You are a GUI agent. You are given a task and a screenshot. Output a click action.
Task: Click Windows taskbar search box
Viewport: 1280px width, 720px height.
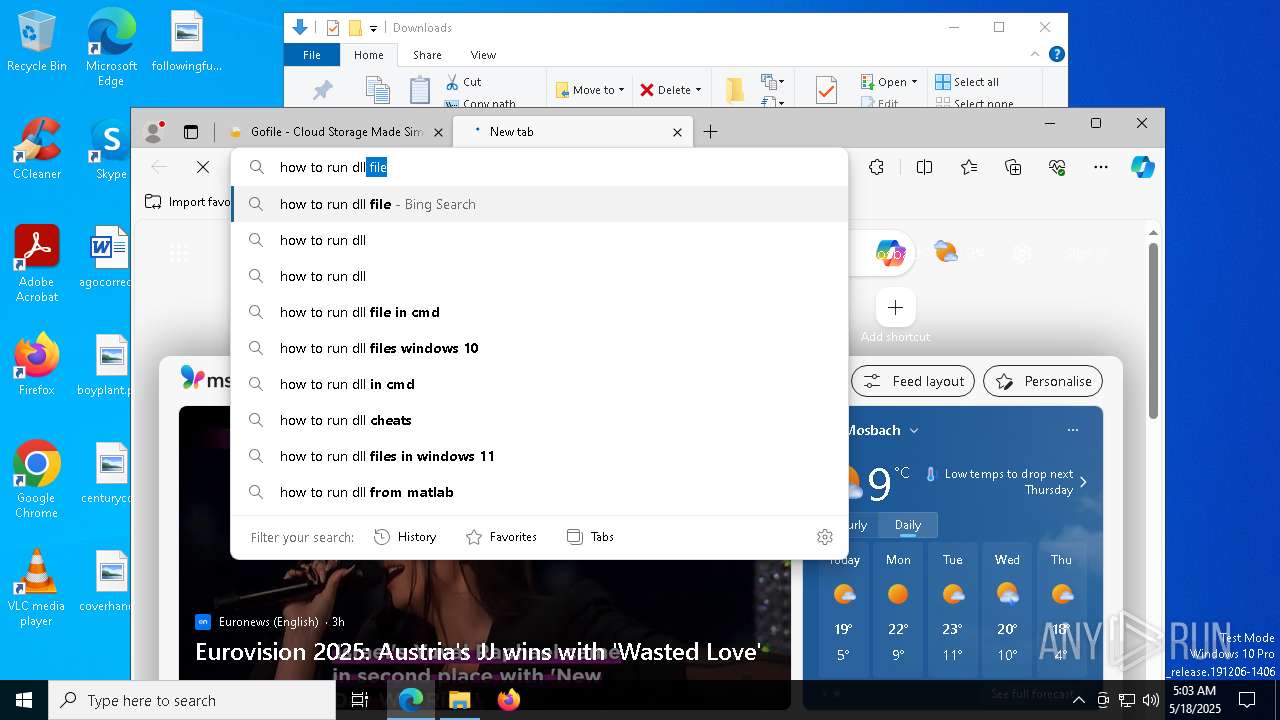(192, 700)
